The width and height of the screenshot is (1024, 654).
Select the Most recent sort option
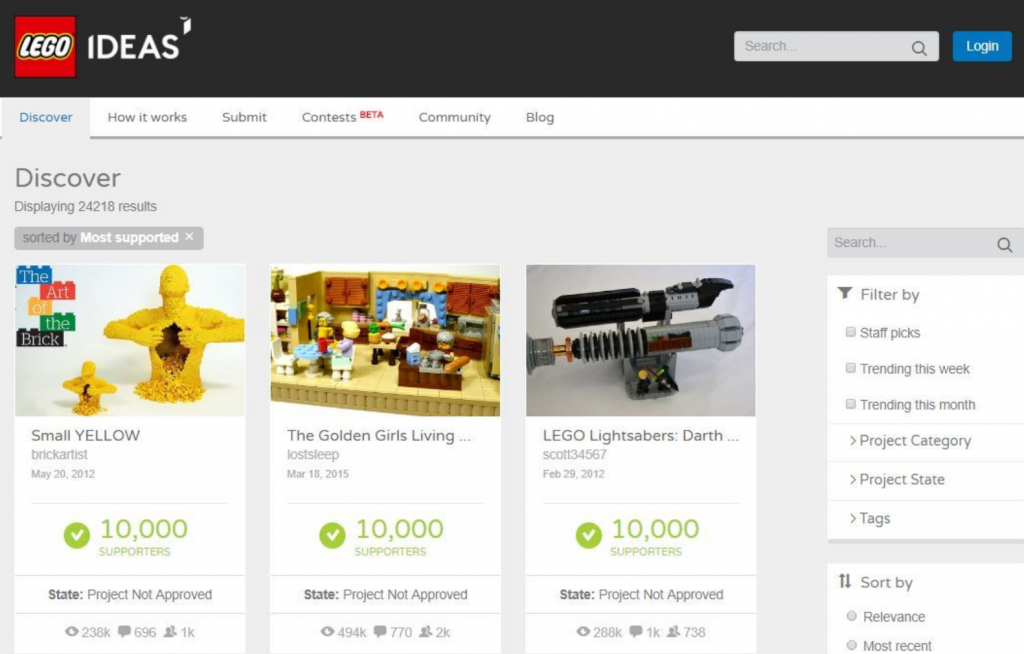[x=851, y=645]
